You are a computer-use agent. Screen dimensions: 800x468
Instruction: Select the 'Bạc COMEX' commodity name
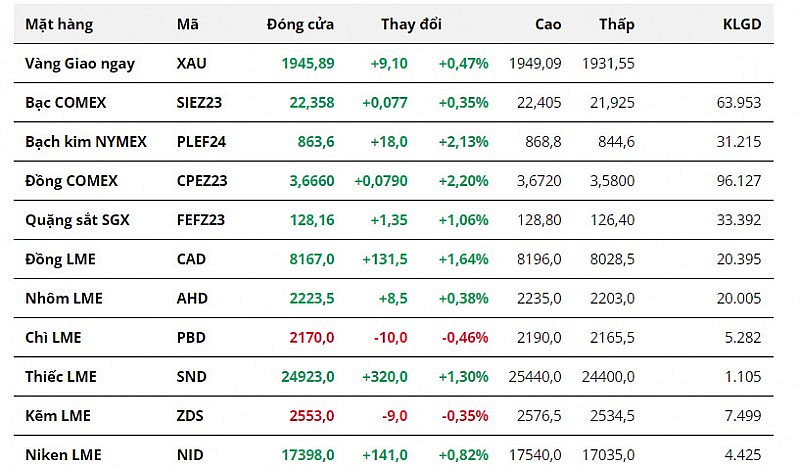pyautogui.click(x=65, y=102)
